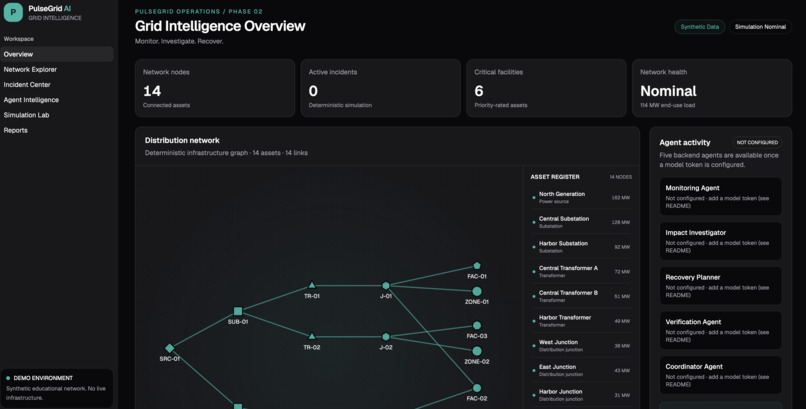Click the Synthetic Data badge
The image size is (806, 409).
point(700,27)
